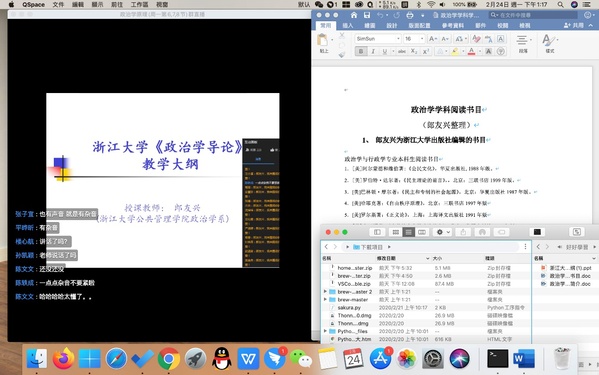
Task: Toggle italic formatting button
Action: (x=373, y=51)
